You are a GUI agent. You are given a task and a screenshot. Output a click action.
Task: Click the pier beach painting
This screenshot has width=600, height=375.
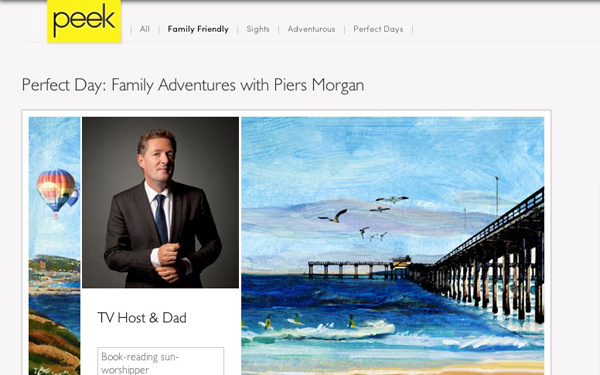coord(393,246)
